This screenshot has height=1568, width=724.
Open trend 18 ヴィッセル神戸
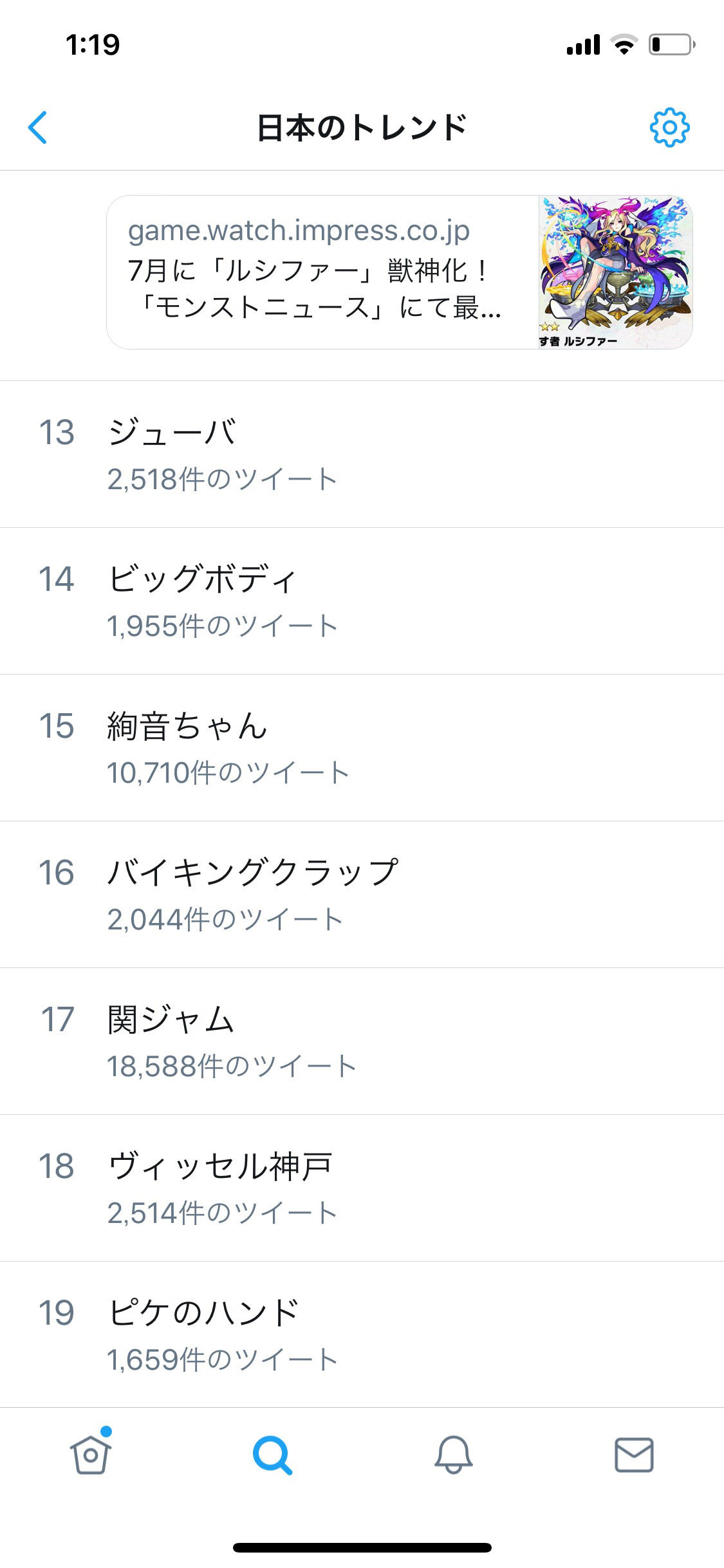pyautogui.click(x=362, y=1188)
